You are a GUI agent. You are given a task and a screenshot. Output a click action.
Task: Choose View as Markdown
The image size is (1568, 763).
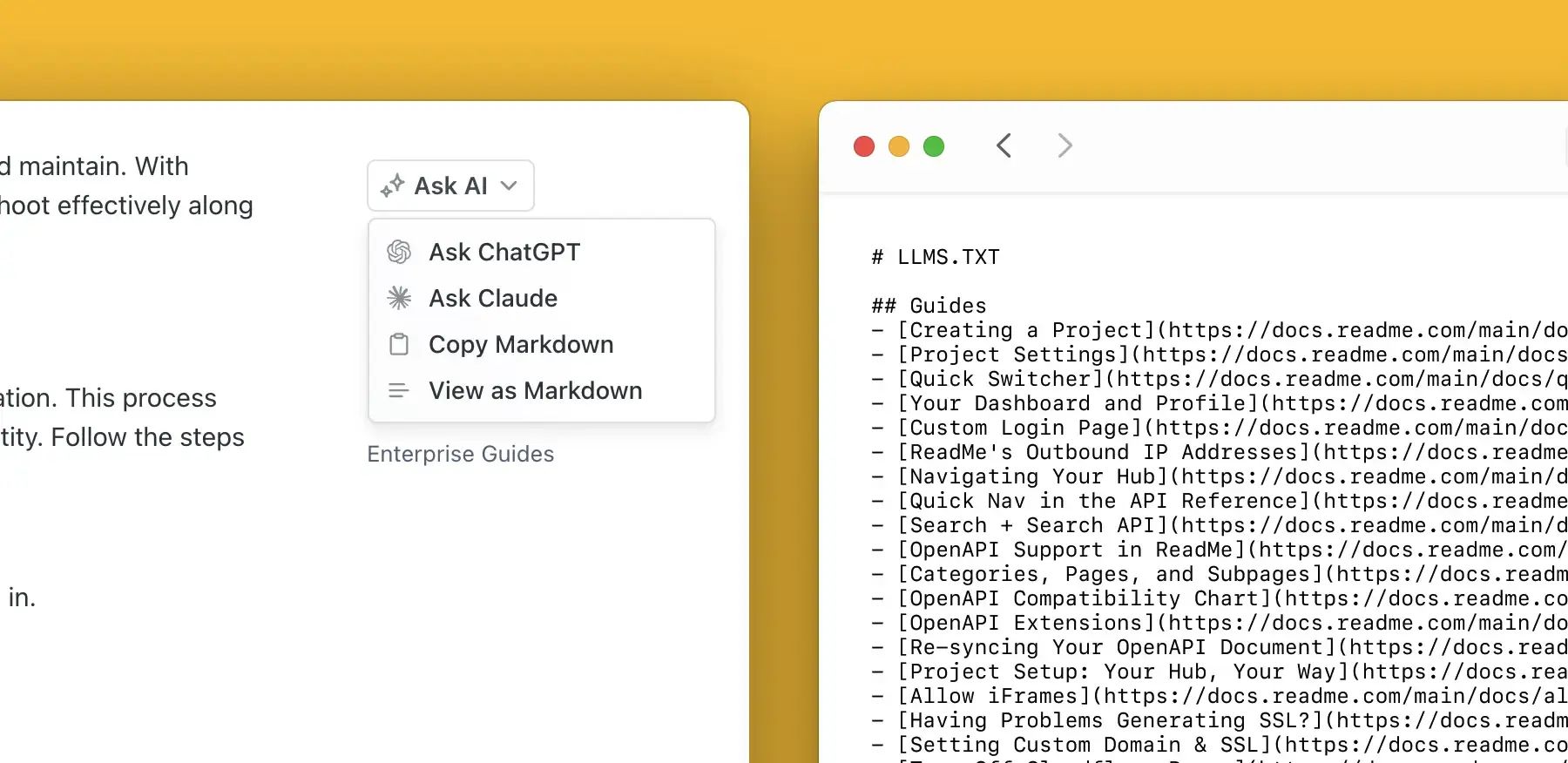[x=541, y=390]
